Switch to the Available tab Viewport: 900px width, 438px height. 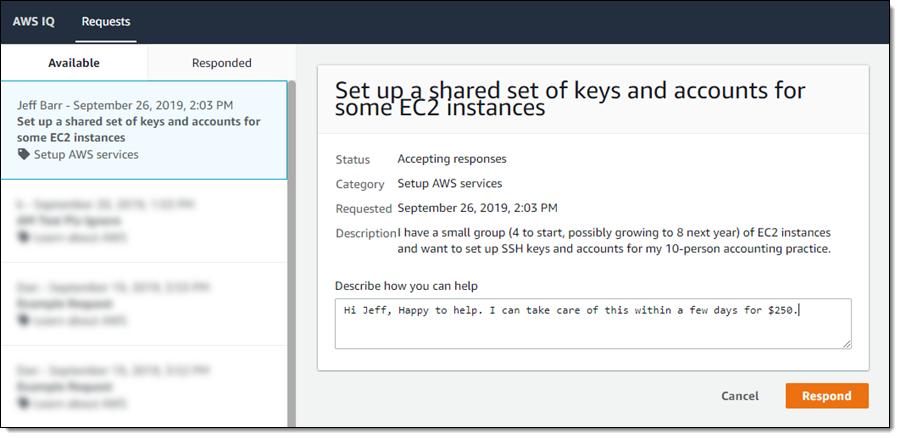point(74,63)
